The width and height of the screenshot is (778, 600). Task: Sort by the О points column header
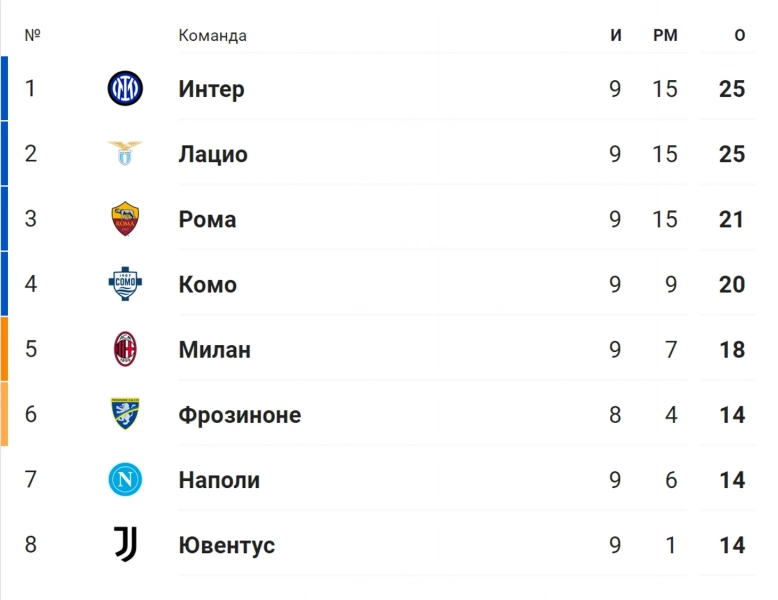pos(739,35)
